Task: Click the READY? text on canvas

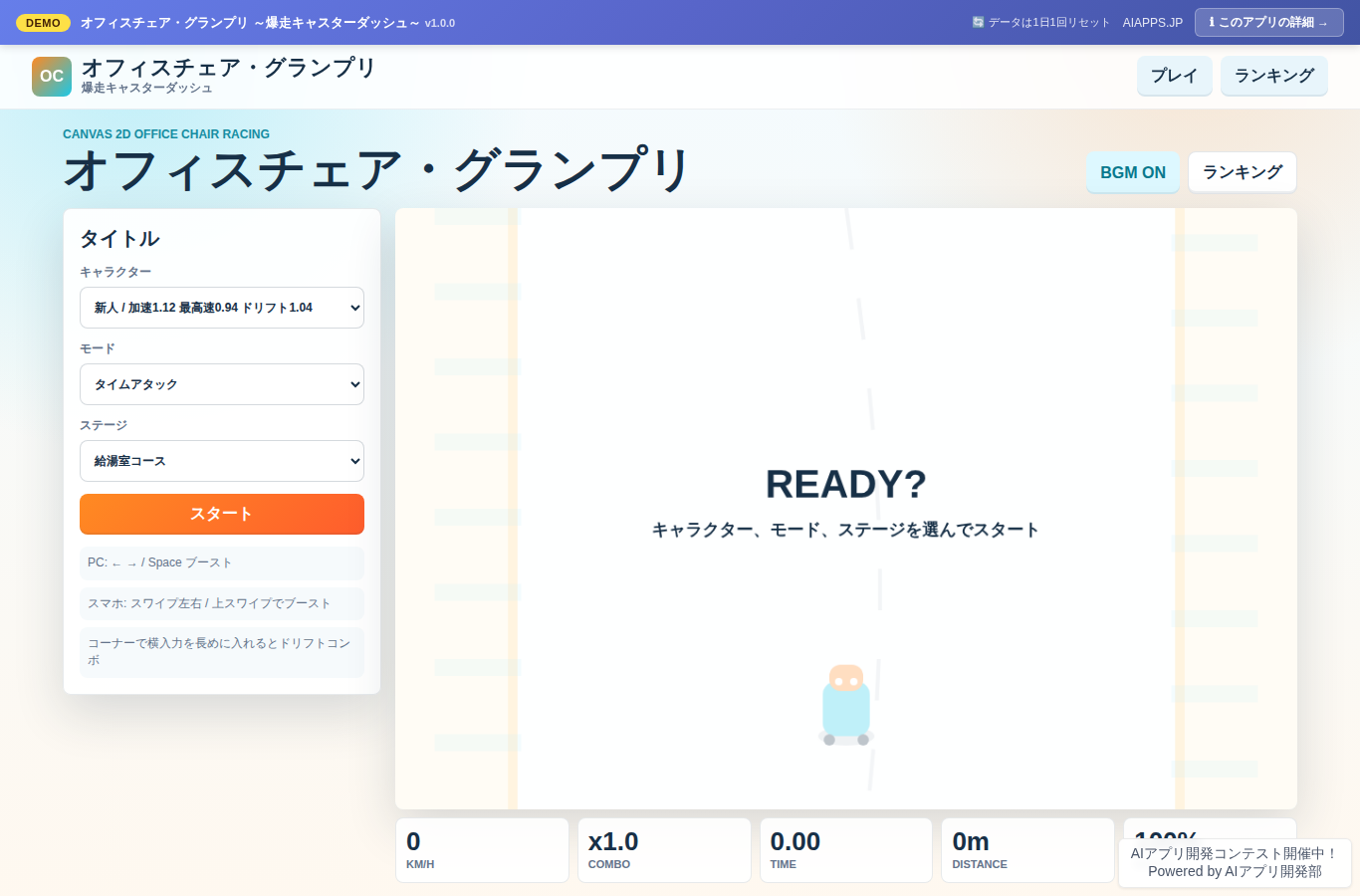Action: 846,484
